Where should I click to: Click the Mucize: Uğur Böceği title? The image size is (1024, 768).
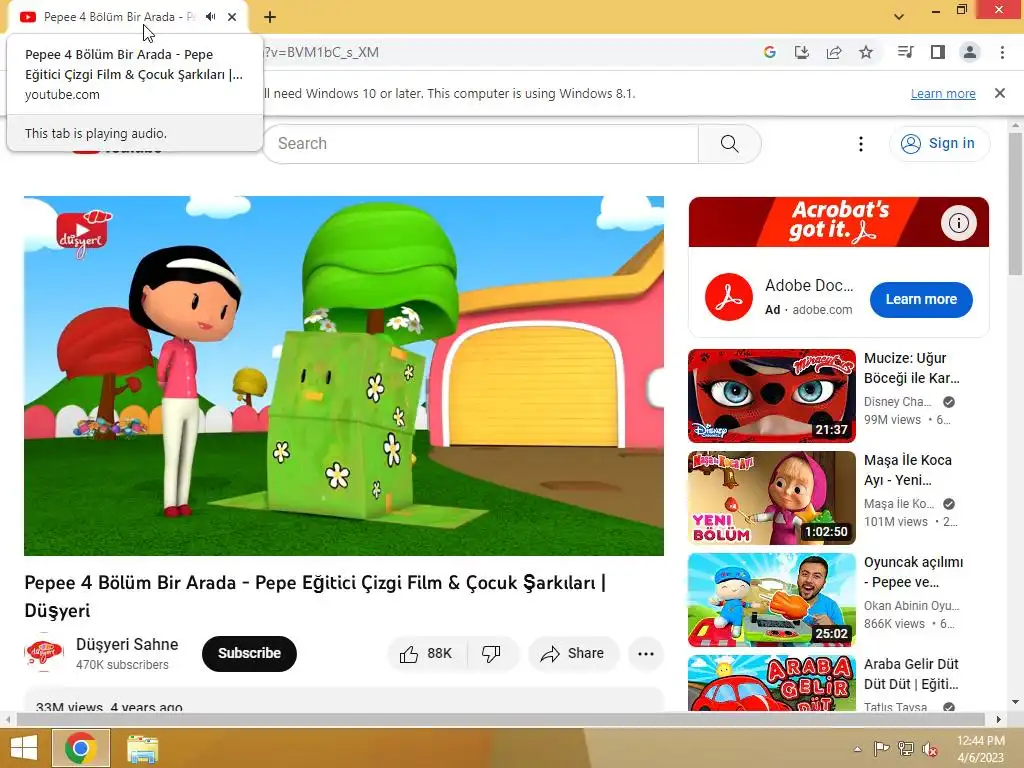(912, 368)
